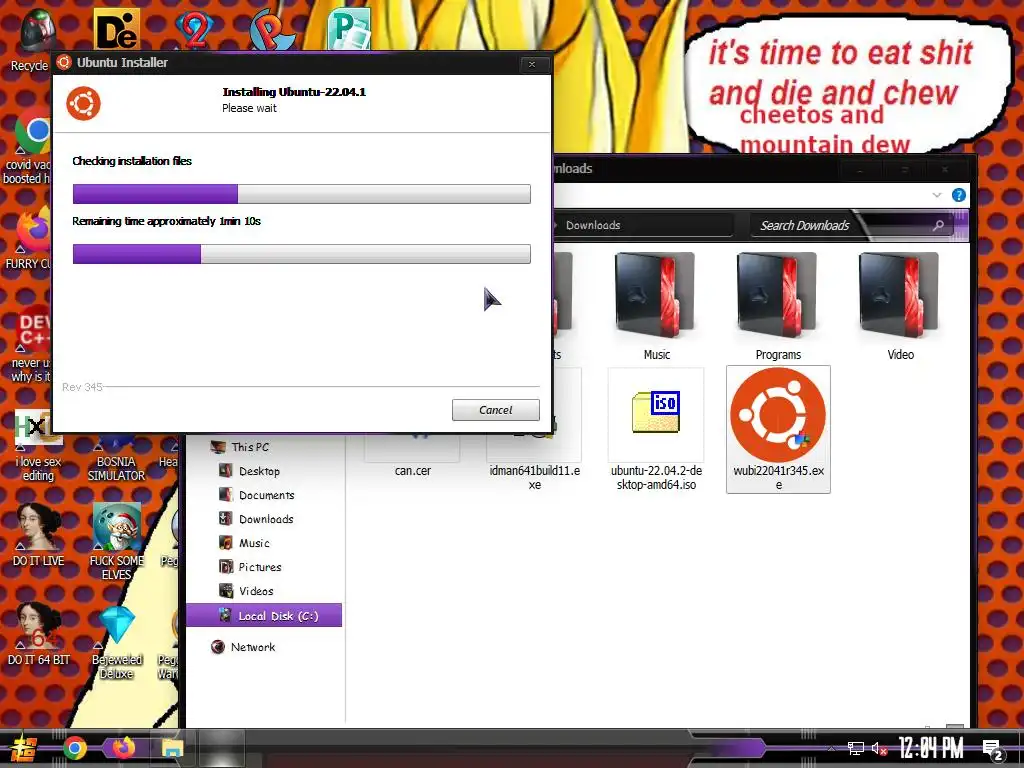
Task: Click the taskbar clock showing 12:04 PM
Action: 931,748
